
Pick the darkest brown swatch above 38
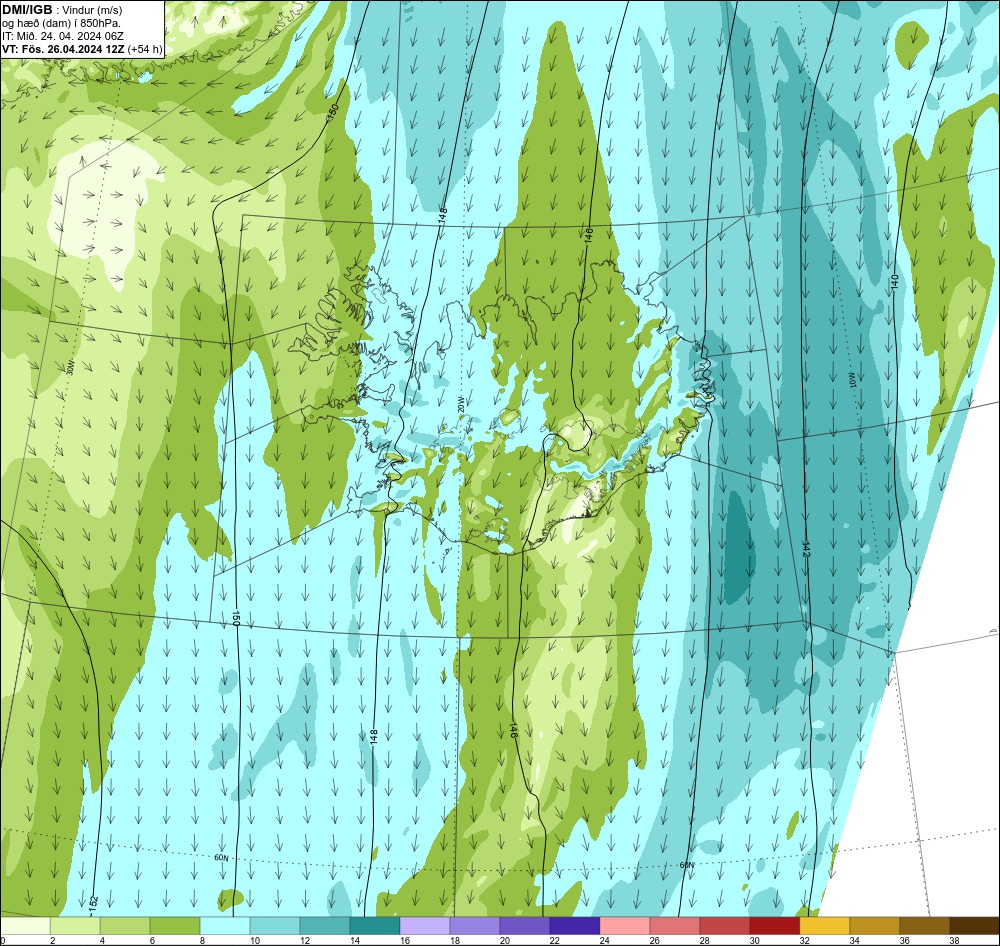tap(974, 926)
